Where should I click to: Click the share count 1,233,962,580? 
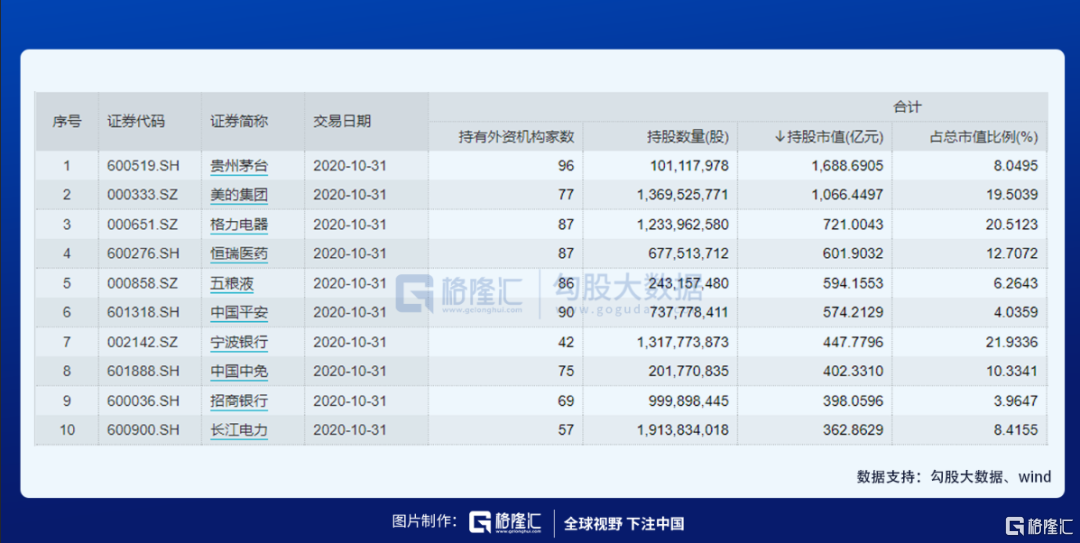[683, 225]
